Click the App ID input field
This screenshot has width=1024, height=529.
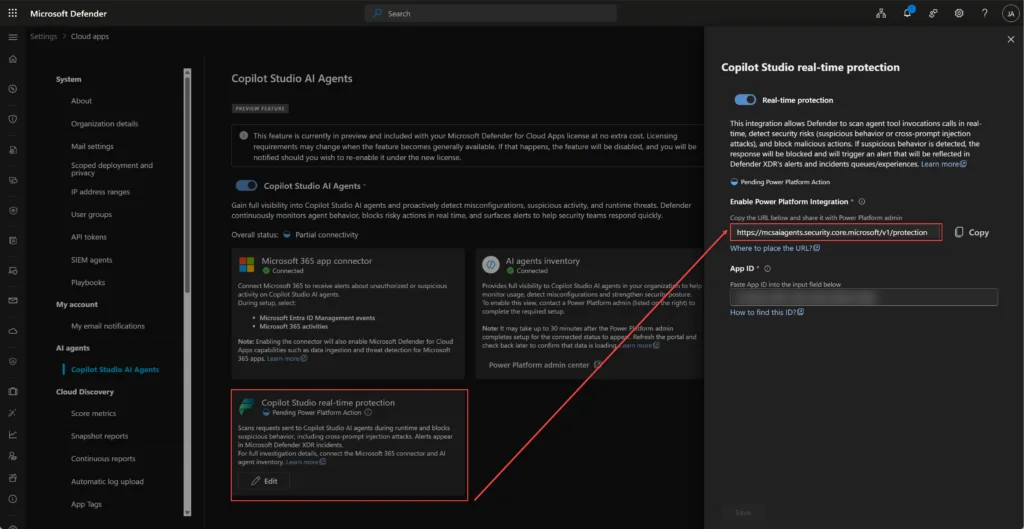click(x=864, y=297)
